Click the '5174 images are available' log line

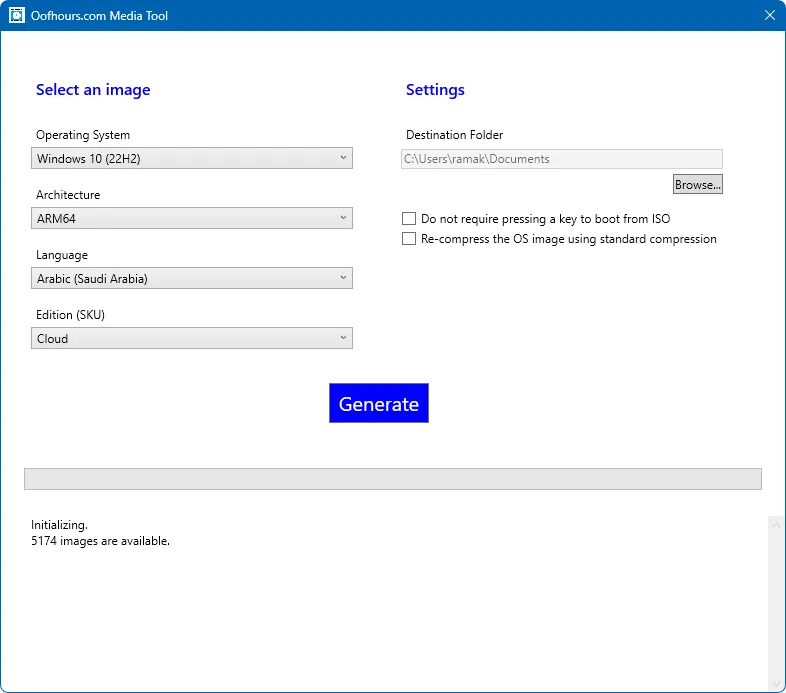point(100,541)
